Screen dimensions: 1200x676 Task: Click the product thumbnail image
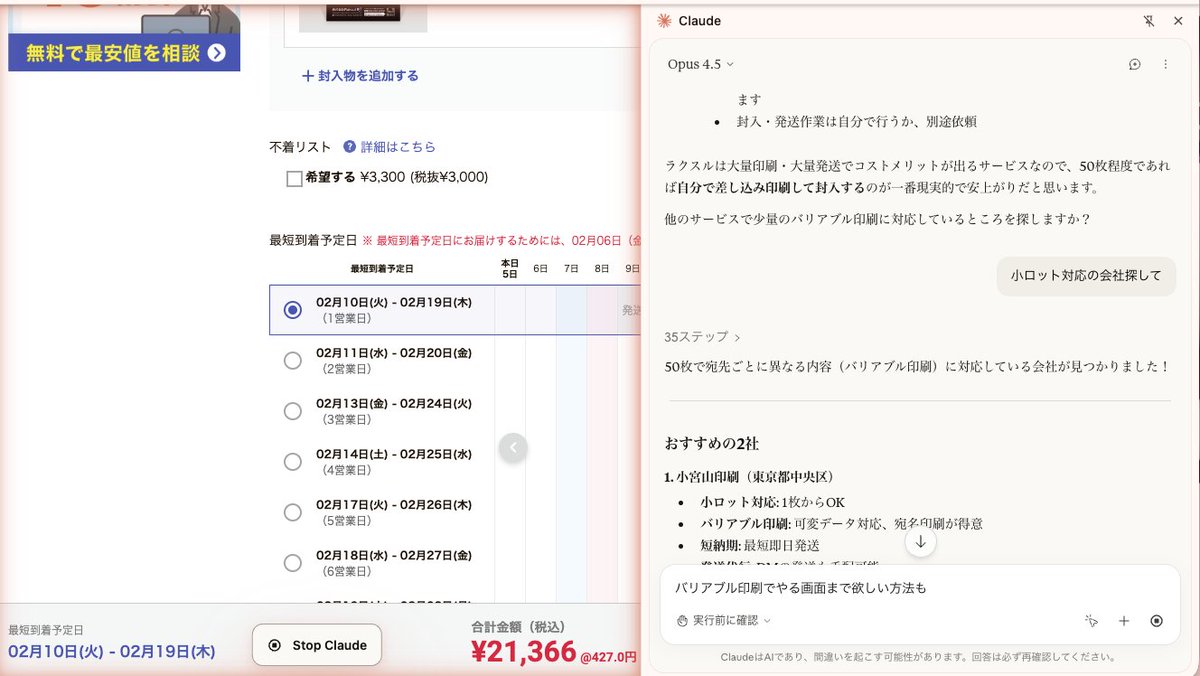[x=363, y=15]
